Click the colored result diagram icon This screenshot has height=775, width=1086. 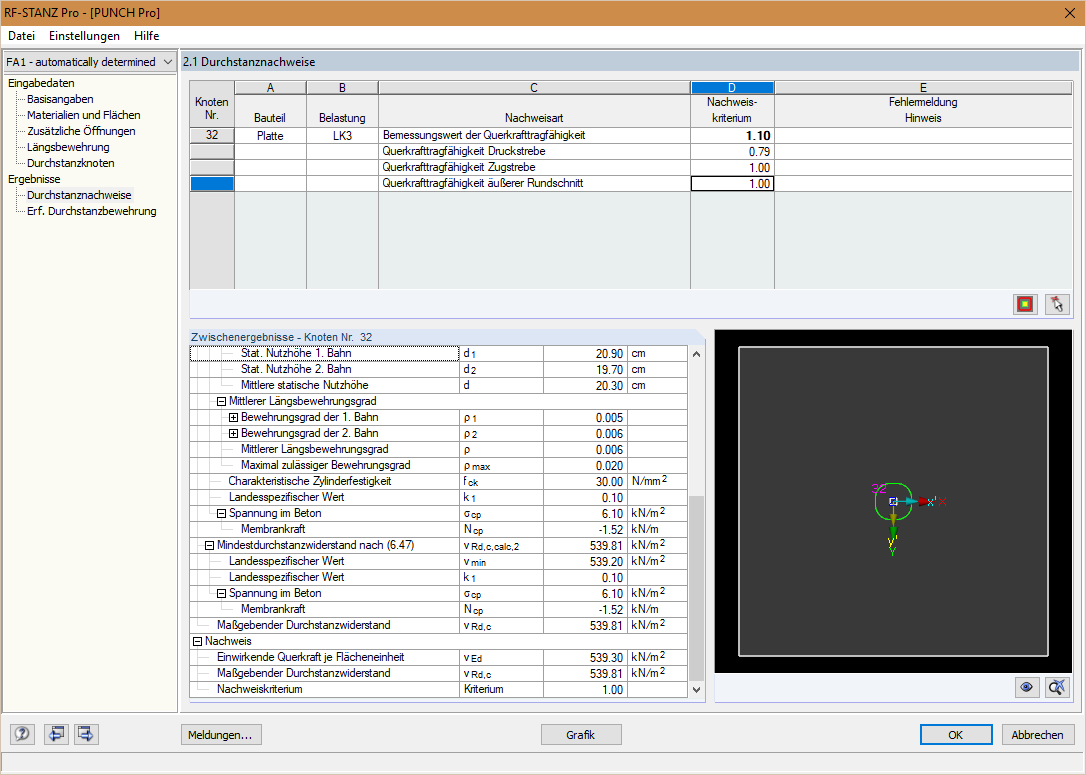tap(1025, 304)
